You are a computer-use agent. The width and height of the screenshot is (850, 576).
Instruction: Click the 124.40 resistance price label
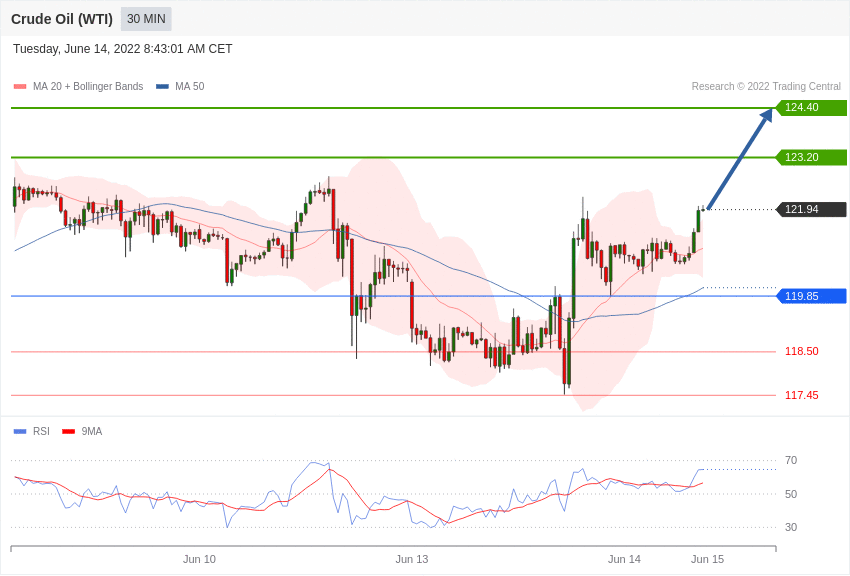812,107
